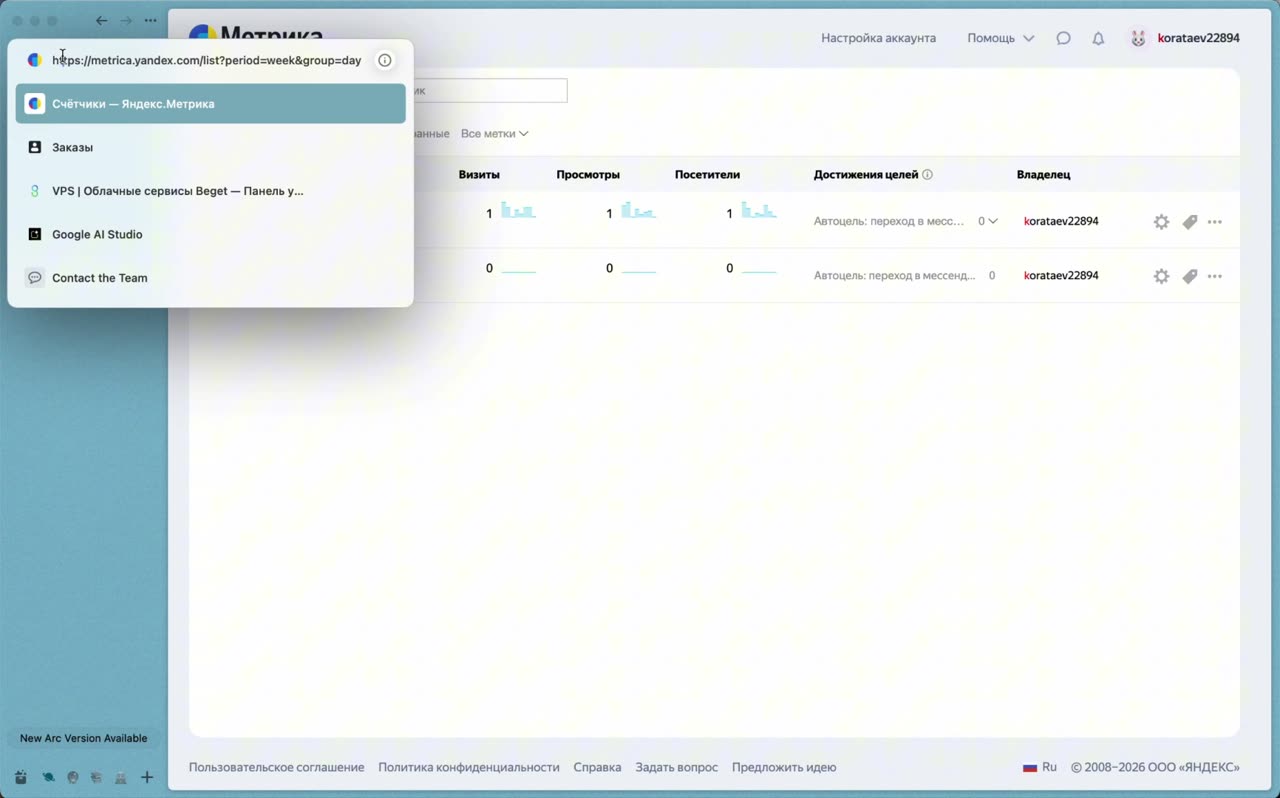This screenshot has width=1280, height=798.
Task: Open settings gear for the counter with 1 visit
Action: click(x=1161, y=222)
